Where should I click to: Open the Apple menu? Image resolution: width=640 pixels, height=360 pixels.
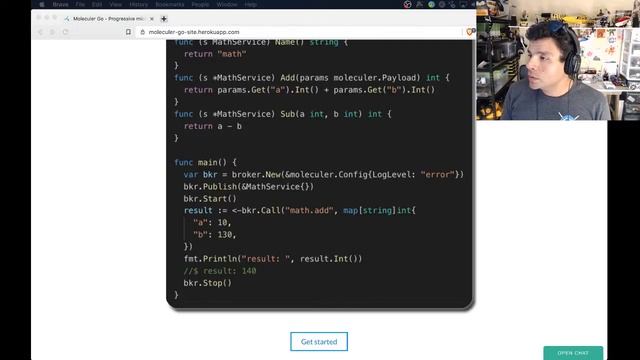(x=42, y=4)
